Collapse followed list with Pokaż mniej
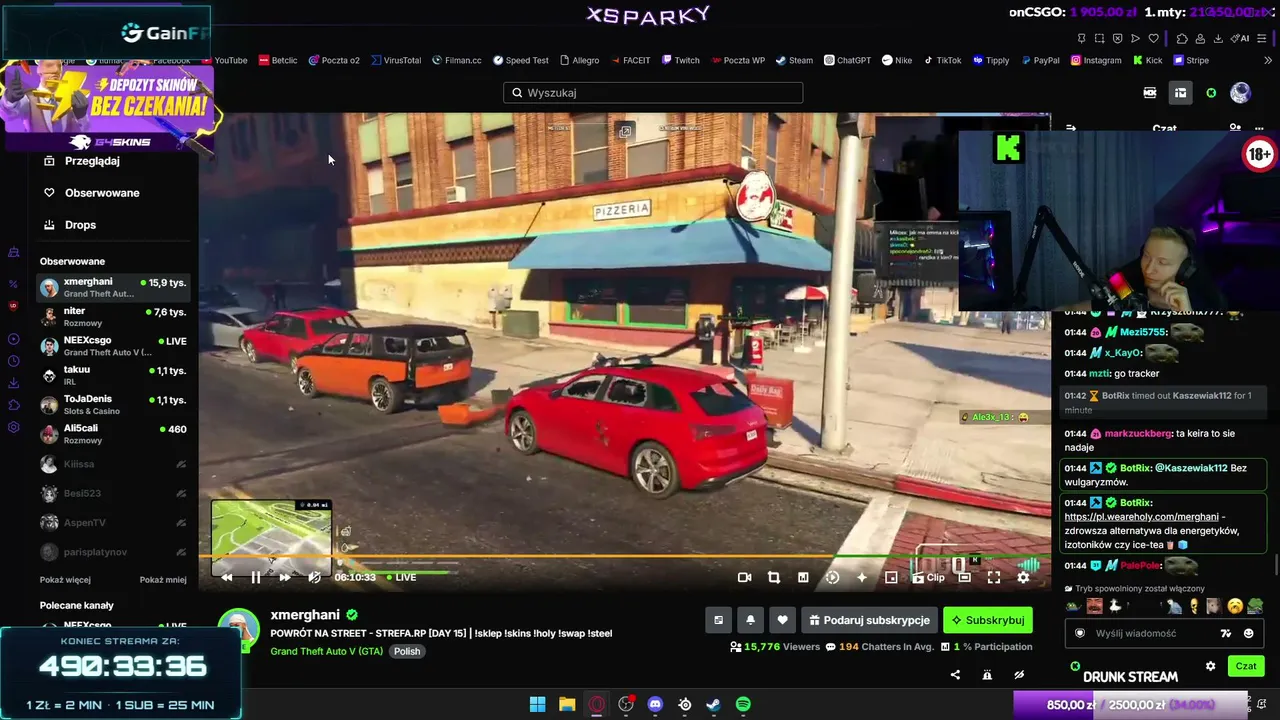 [x=163, y=580]
